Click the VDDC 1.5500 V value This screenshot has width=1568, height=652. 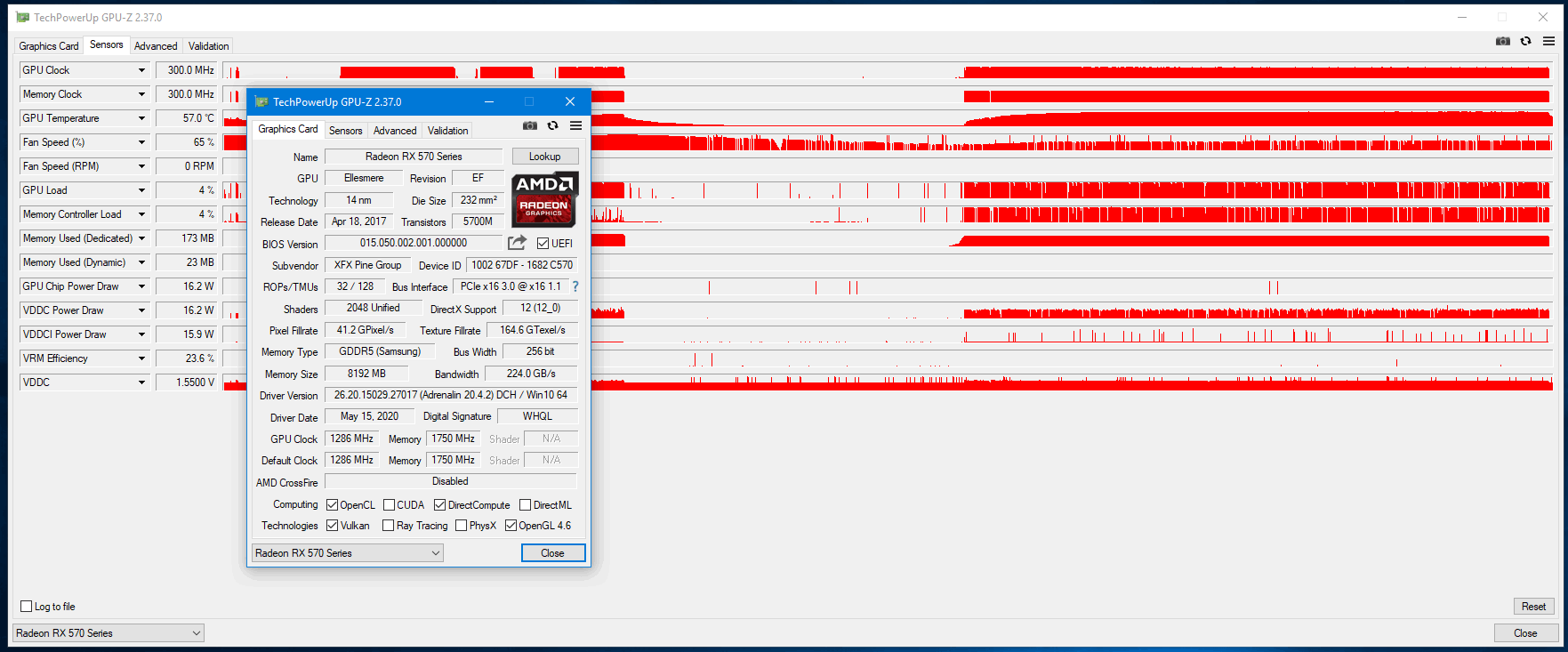(187, 382)
